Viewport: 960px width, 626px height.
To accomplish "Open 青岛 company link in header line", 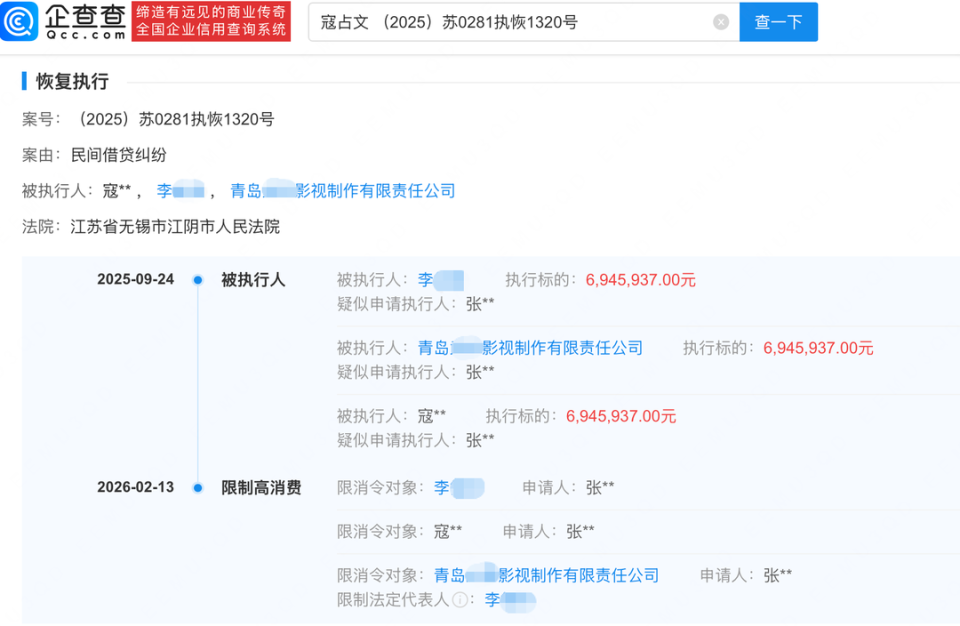I will pyautogui.click(x=342, y=190).
